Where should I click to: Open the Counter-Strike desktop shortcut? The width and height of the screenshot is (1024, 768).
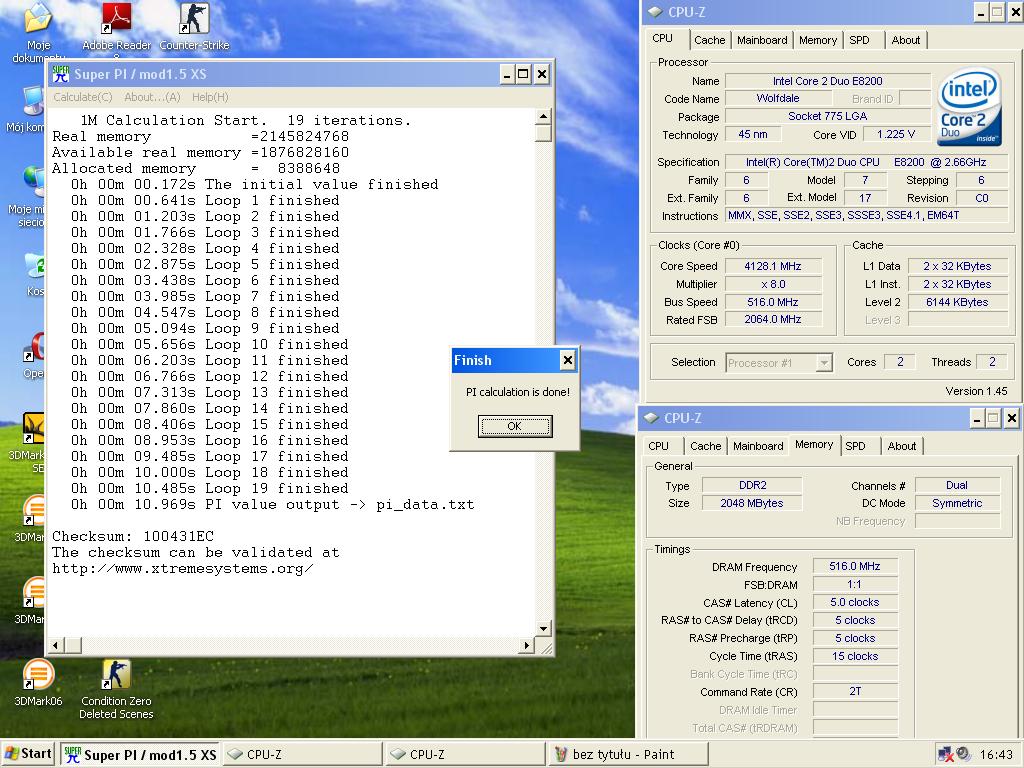194,26
